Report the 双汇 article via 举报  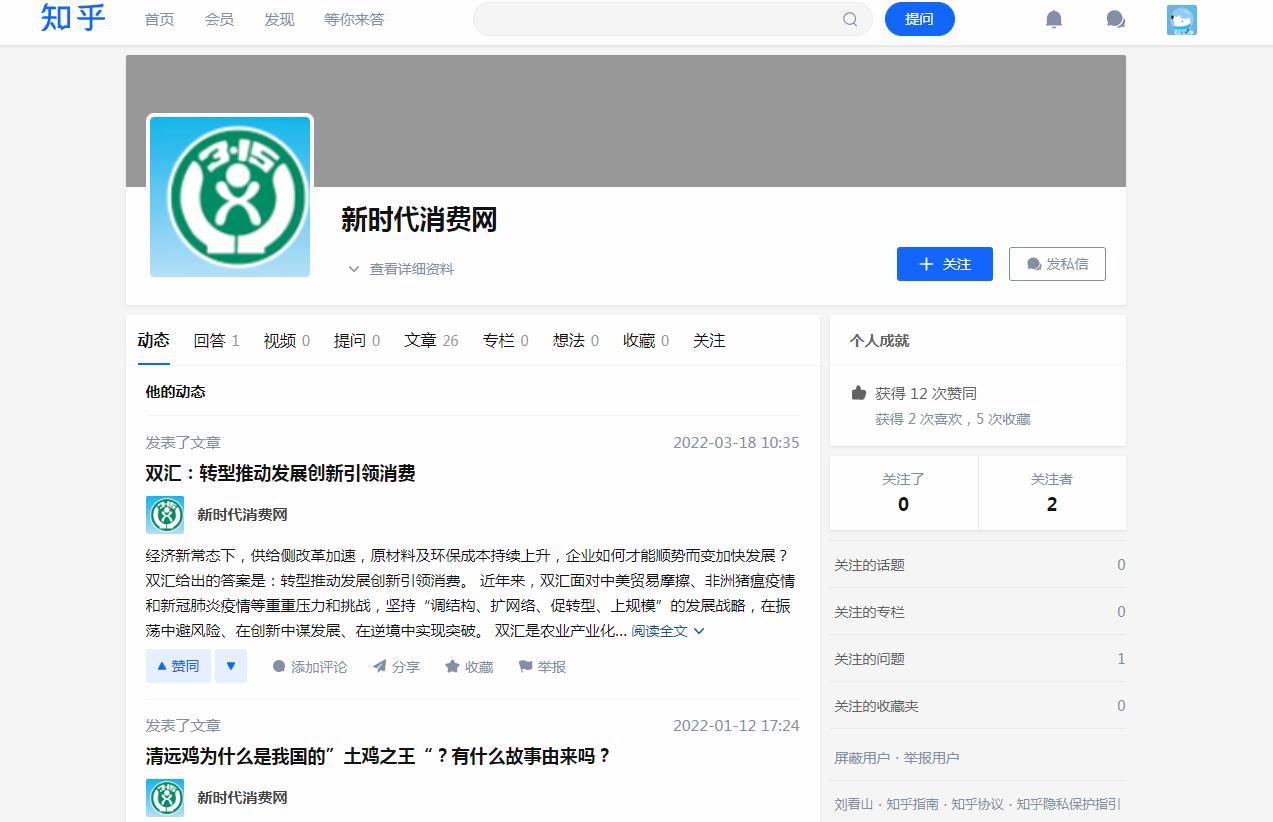coord(542,667)
